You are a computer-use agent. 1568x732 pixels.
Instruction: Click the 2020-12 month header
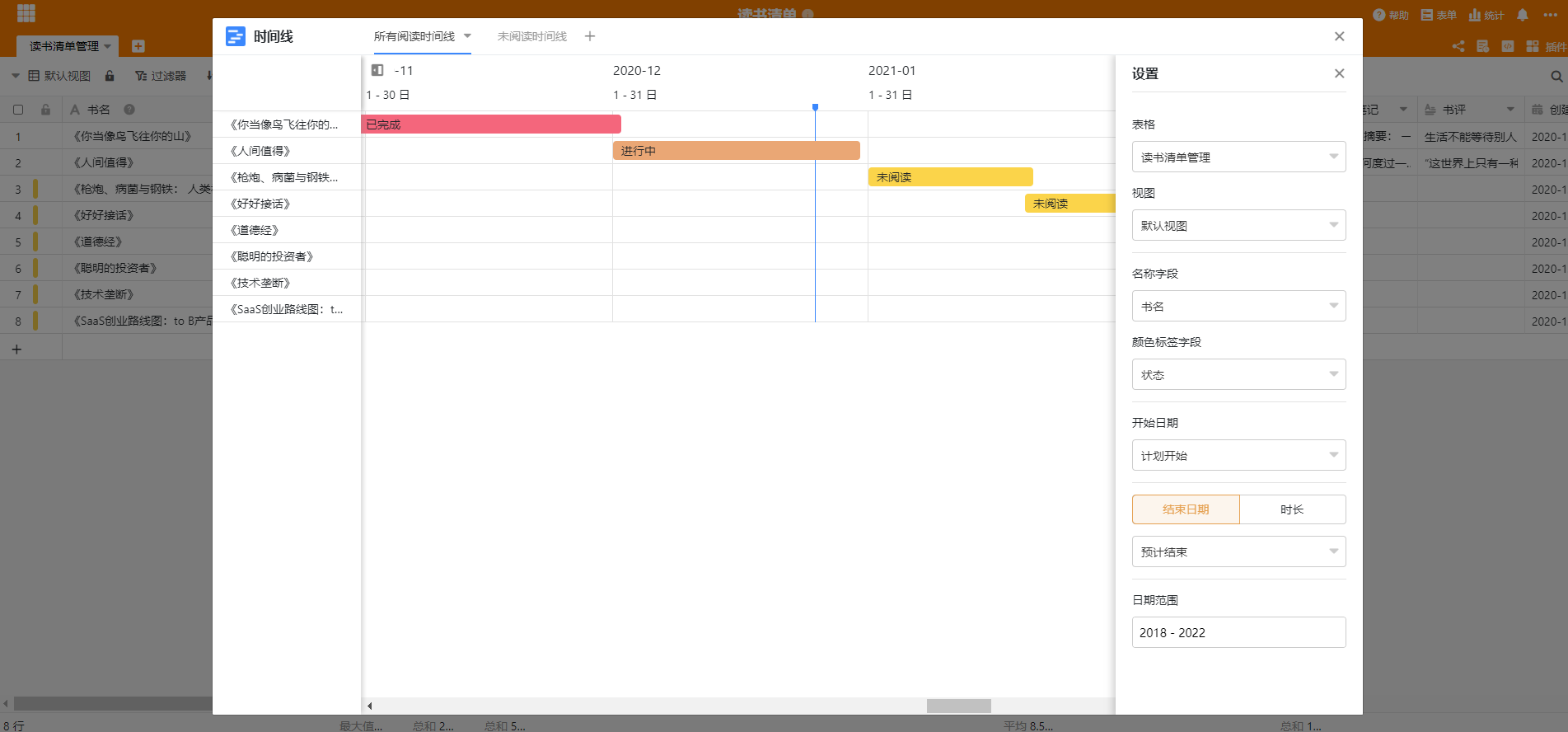tap(637, 71)
